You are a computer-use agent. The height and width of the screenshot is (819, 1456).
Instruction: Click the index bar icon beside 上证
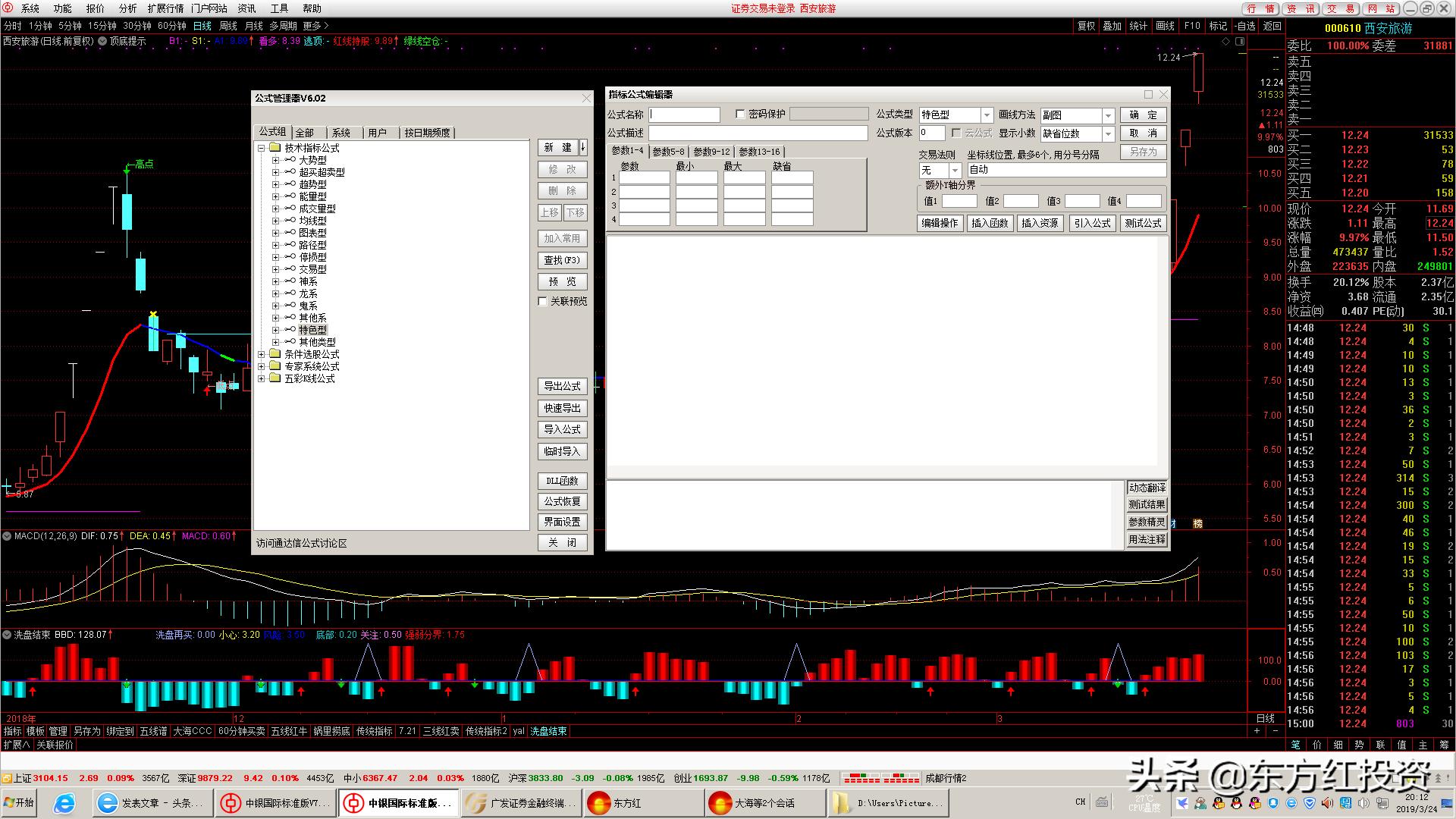click(x=7, y=778)
